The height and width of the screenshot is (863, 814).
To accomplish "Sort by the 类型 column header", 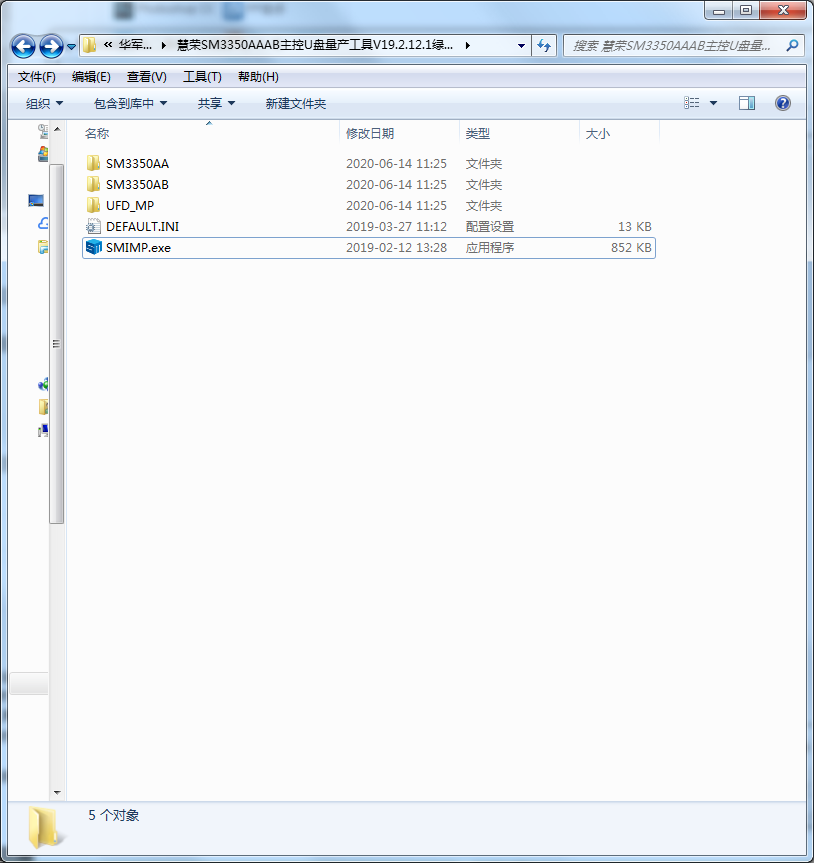I will click(x=477, y=134).
